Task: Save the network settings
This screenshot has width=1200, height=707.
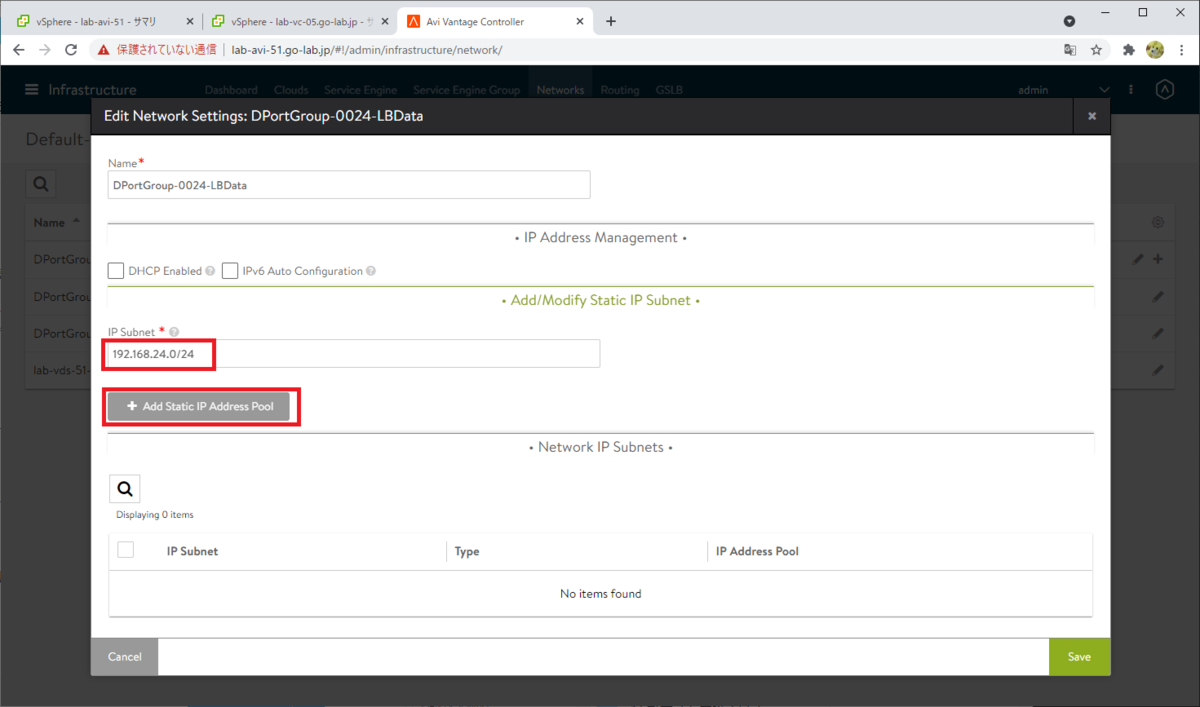Action: 1079,657
